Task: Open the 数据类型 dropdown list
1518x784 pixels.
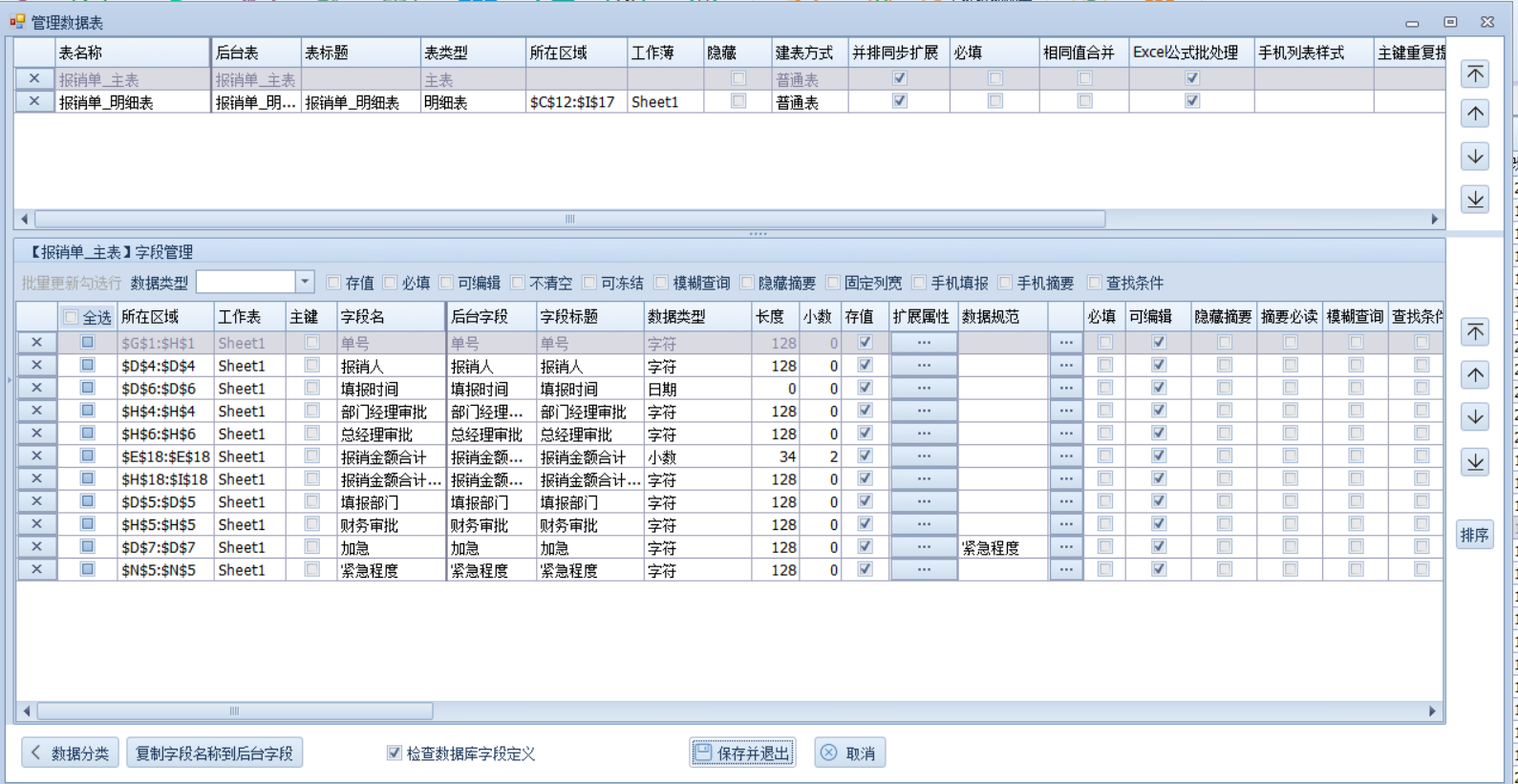Action: [305, 282]
